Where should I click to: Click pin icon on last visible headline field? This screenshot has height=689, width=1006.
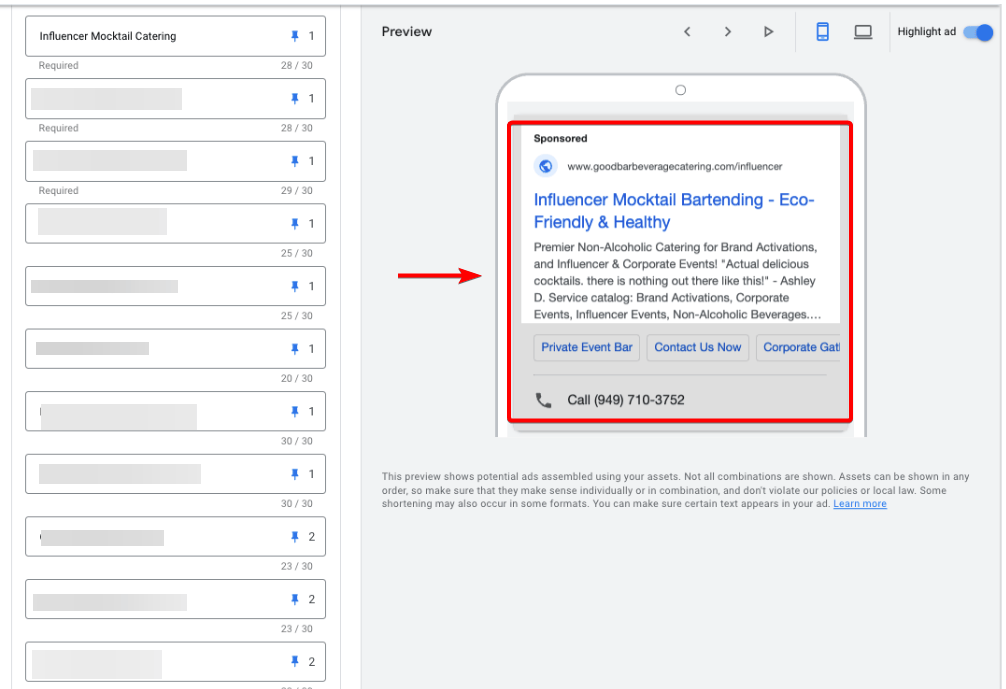coord(294,662)
